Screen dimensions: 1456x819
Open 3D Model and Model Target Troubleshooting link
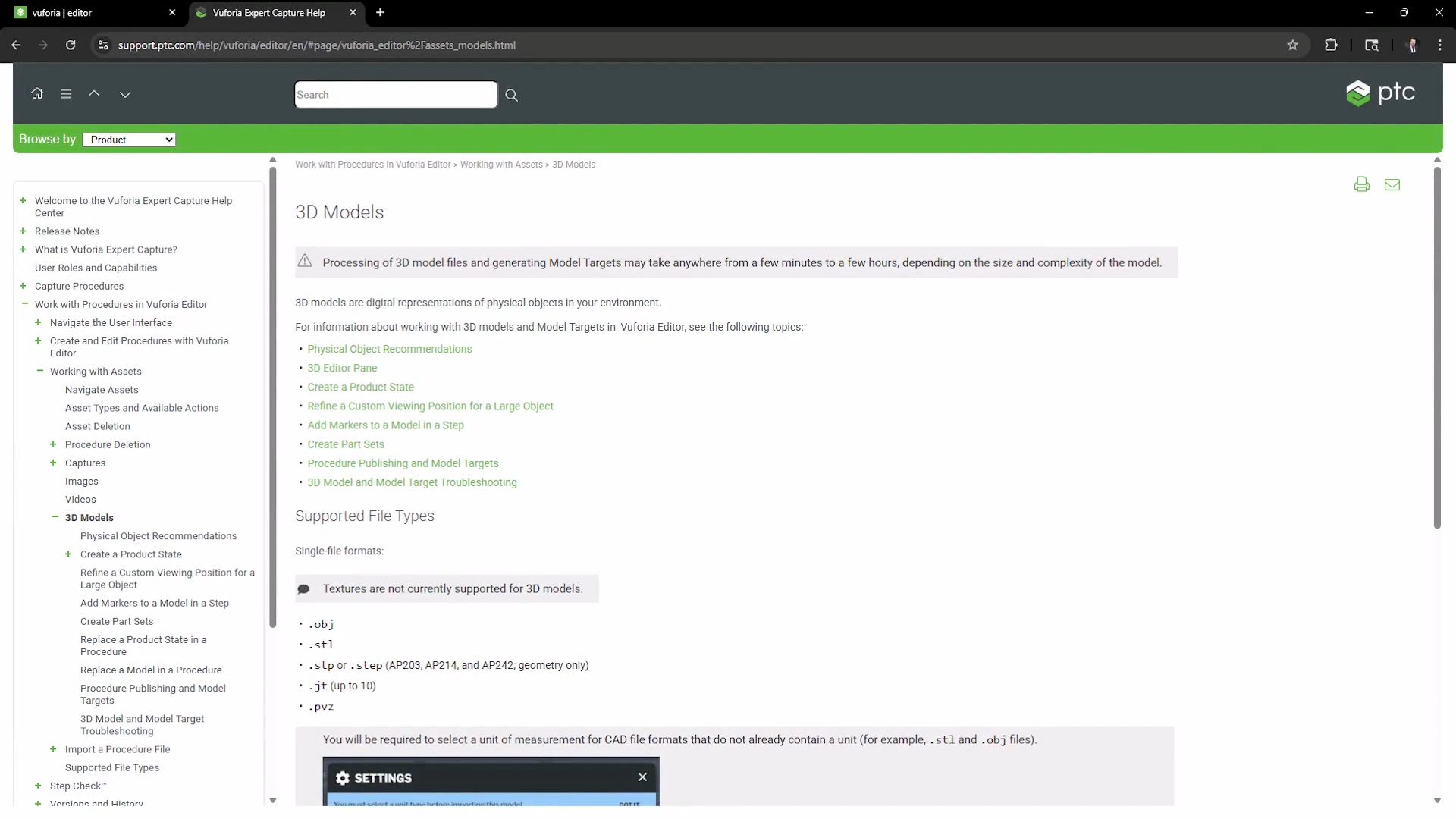click(412, 482)
